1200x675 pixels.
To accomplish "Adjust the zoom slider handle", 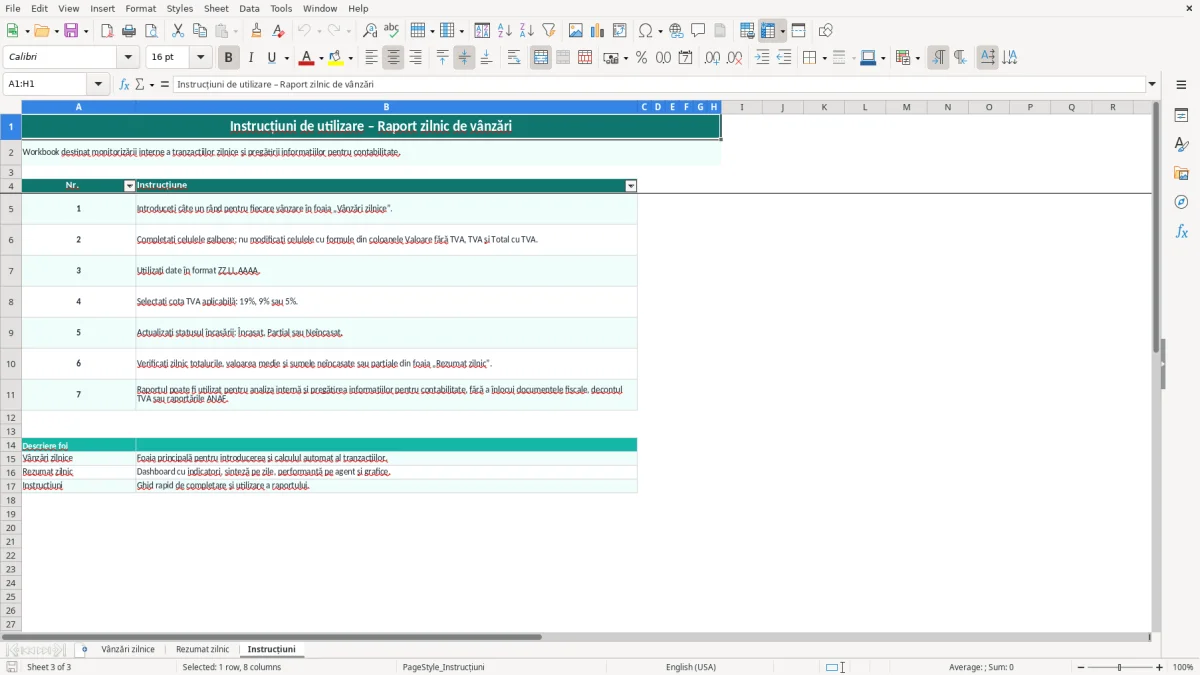I will (1120, 667).
